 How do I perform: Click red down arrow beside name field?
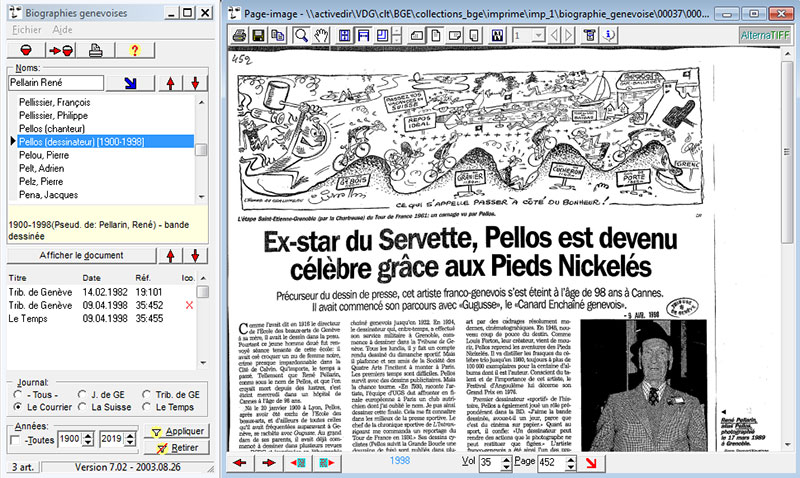(x=195, y=83)
